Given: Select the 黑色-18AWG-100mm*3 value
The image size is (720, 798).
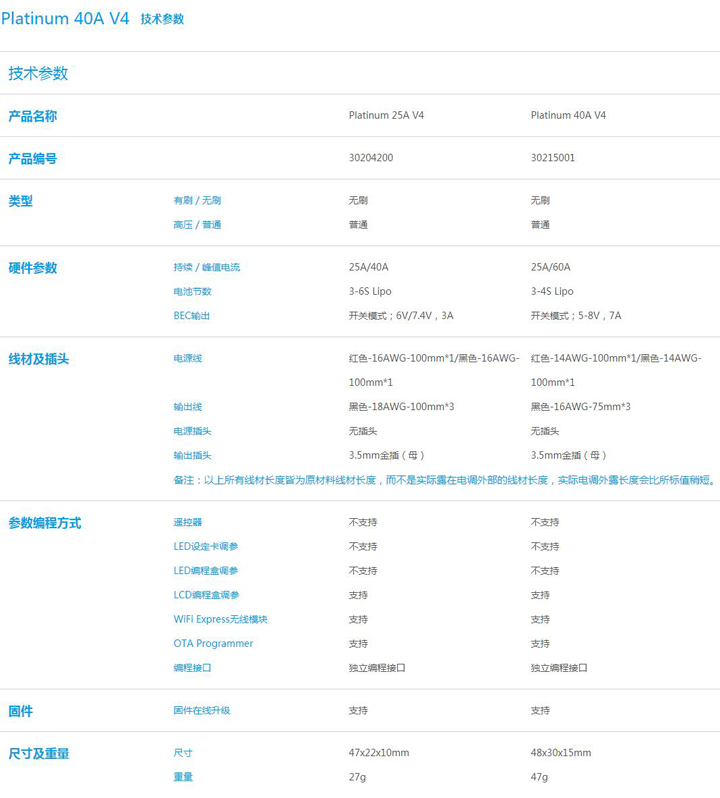Looking at the screenshot, I should click(401, 407).
